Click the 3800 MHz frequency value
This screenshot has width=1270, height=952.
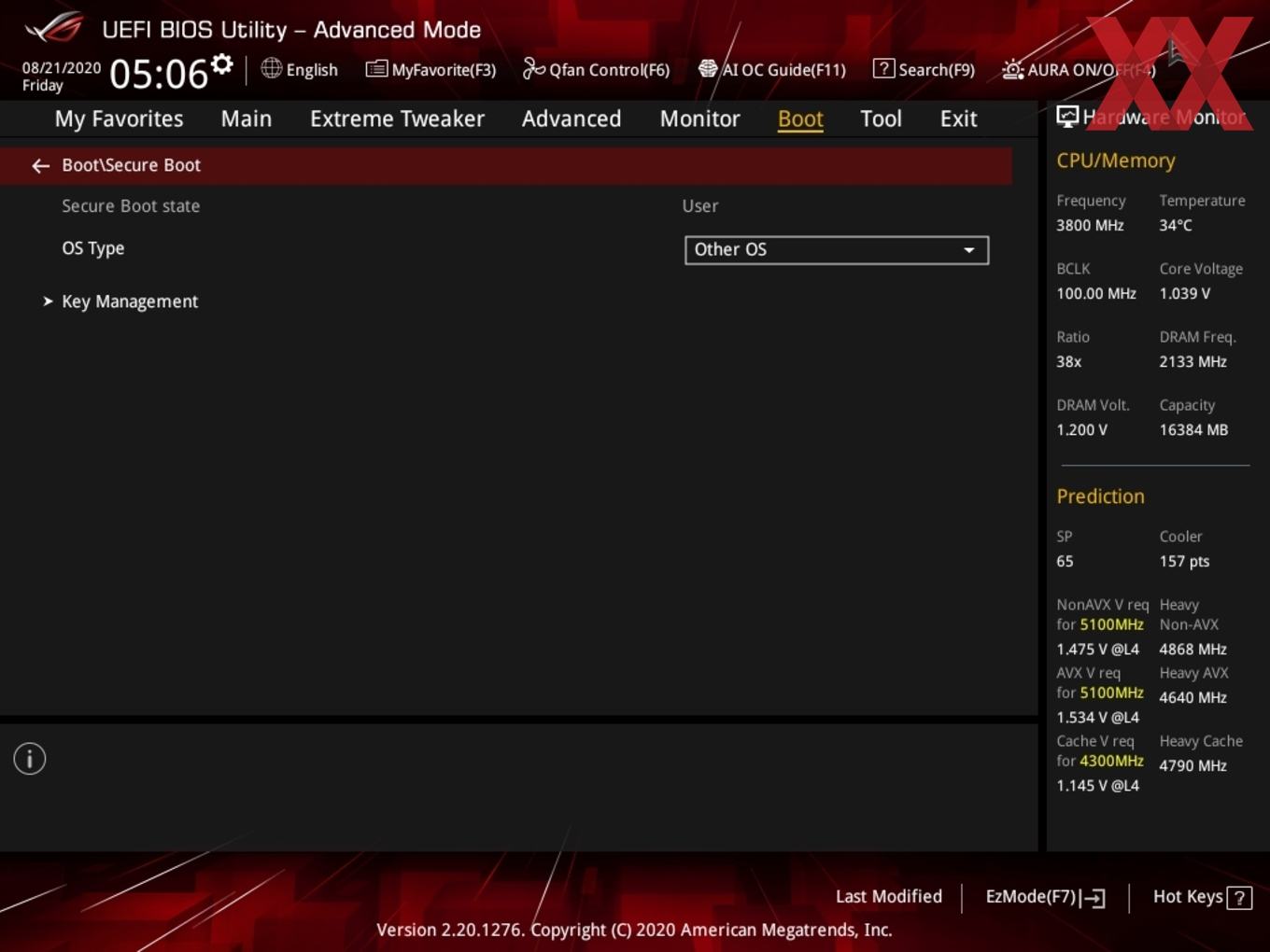(1090, 226)
